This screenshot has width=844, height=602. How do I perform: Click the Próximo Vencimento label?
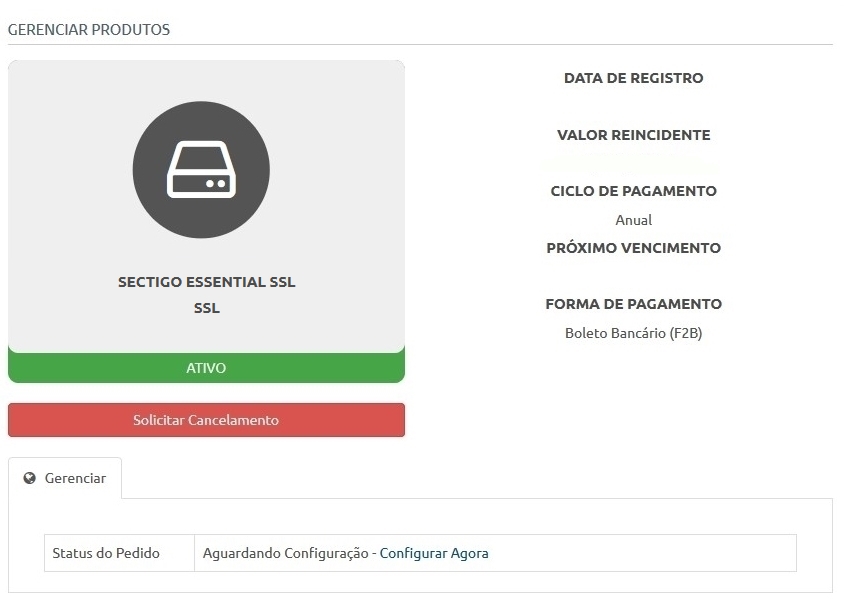634,248
